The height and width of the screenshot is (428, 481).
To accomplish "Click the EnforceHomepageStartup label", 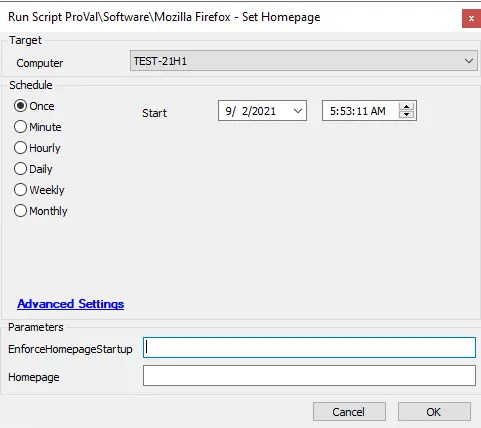I will coord(70,349).
